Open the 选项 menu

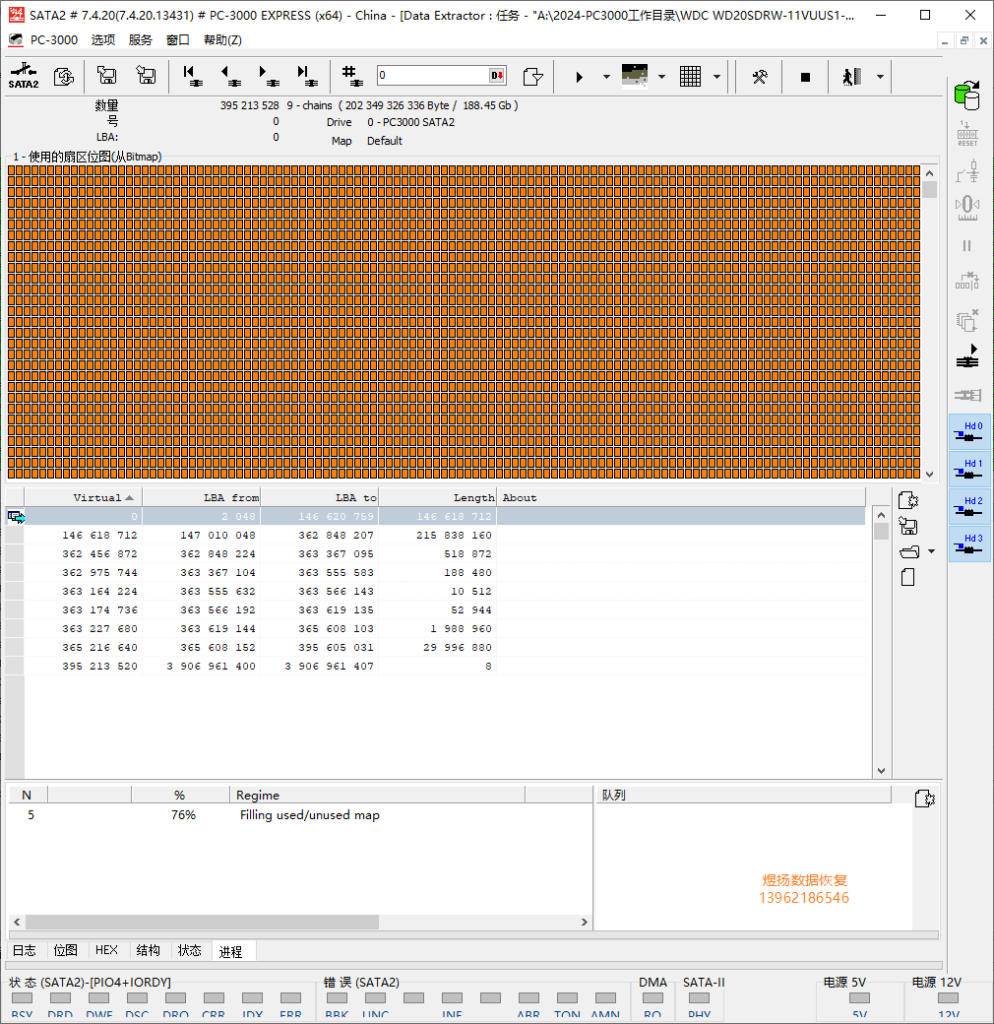(x=103, y=40)
